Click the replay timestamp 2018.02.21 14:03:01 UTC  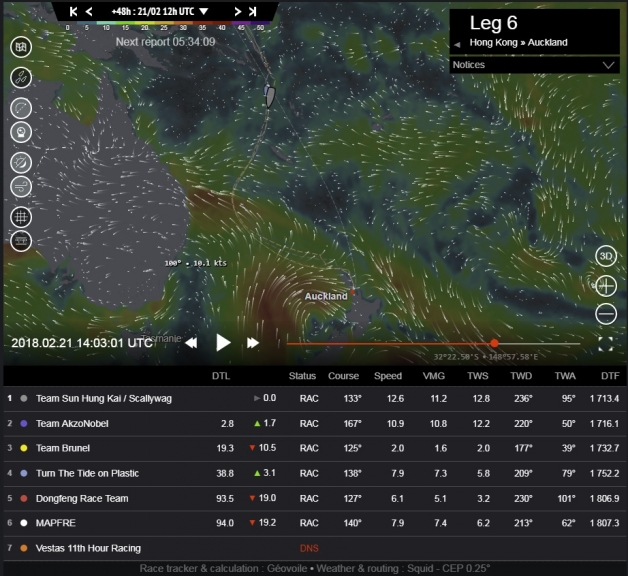click(82, 343)
